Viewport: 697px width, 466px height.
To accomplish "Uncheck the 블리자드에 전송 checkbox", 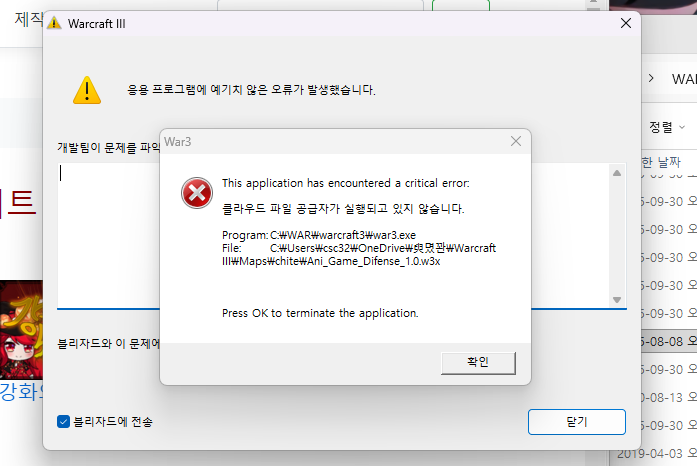I will 64,421.
